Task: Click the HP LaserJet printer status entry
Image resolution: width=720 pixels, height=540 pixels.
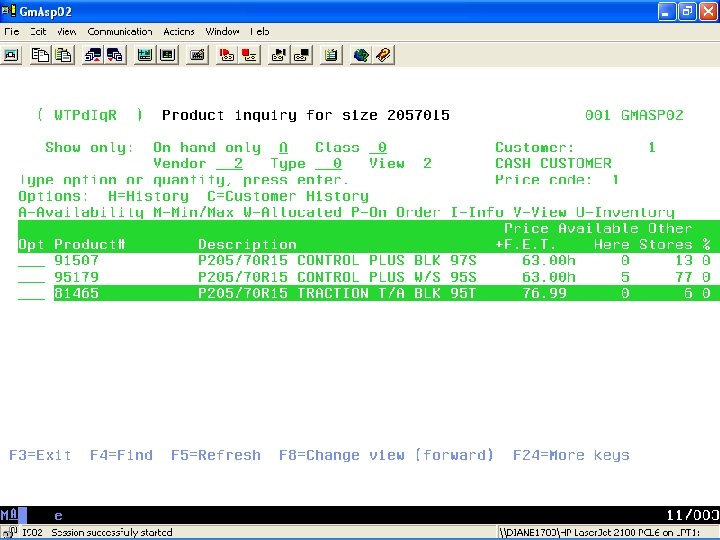Action: tap(600, 532)
